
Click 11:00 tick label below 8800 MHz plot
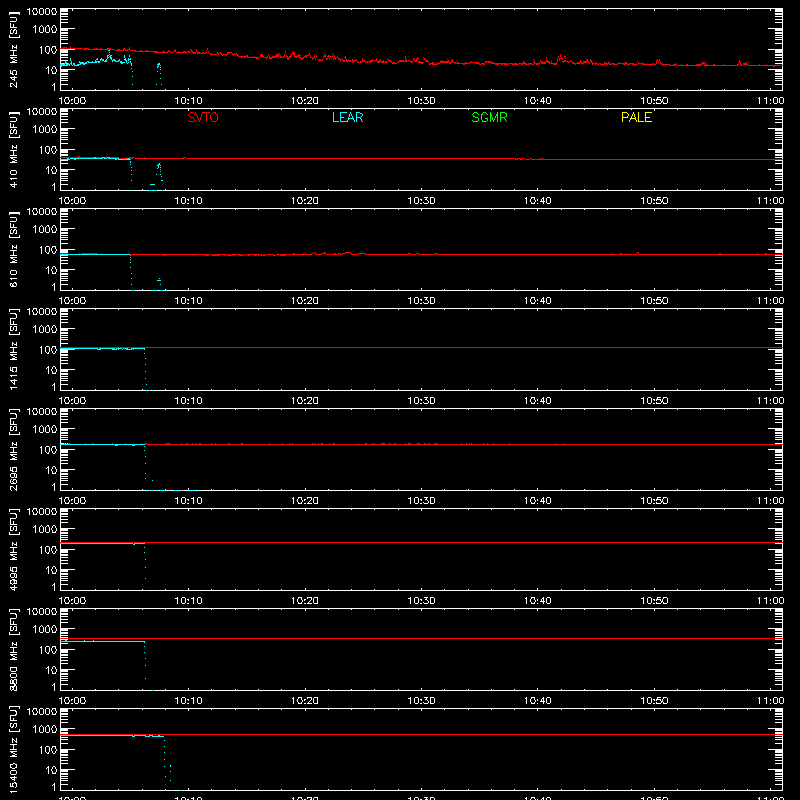pos(770,701)
